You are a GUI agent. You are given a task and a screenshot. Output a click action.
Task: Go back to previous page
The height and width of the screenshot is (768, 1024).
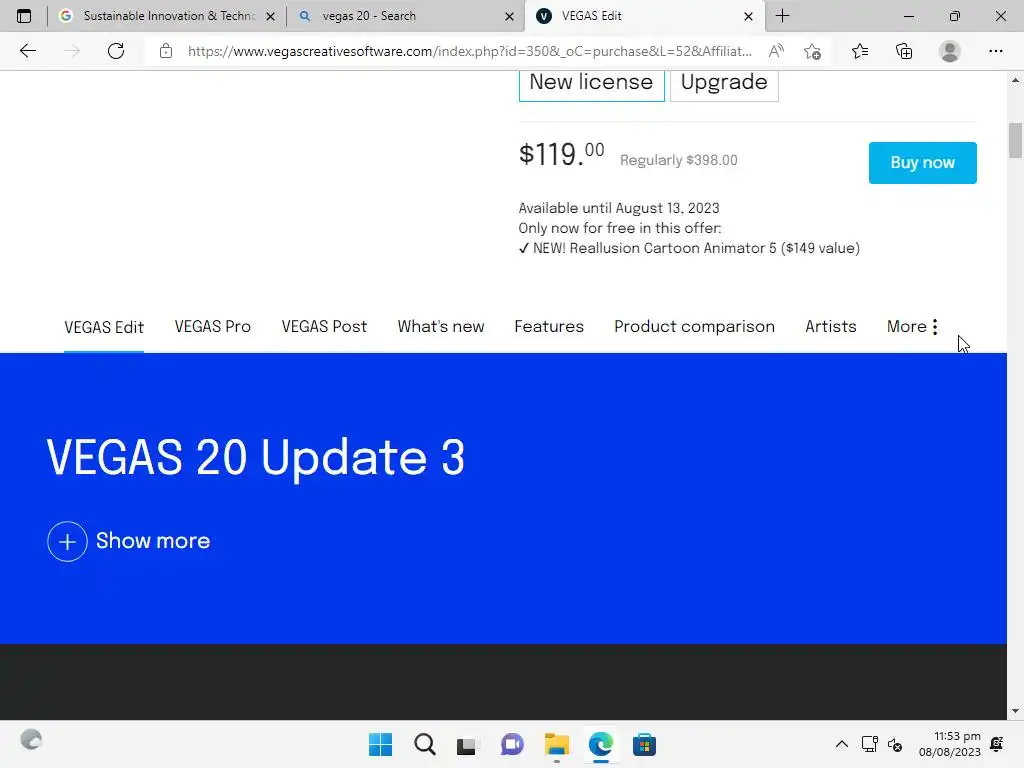pyautogui.click(x=27, y=51)
